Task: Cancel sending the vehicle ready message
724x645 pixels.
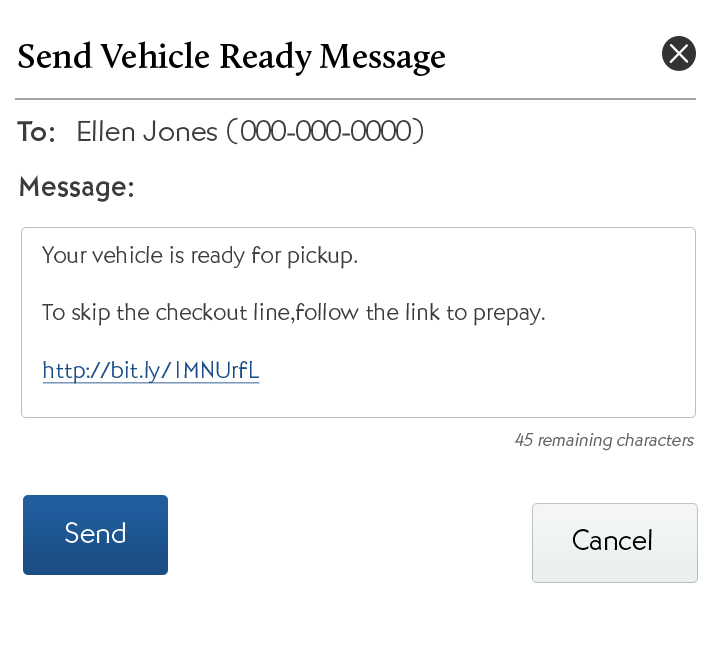Action: (614, 542)
